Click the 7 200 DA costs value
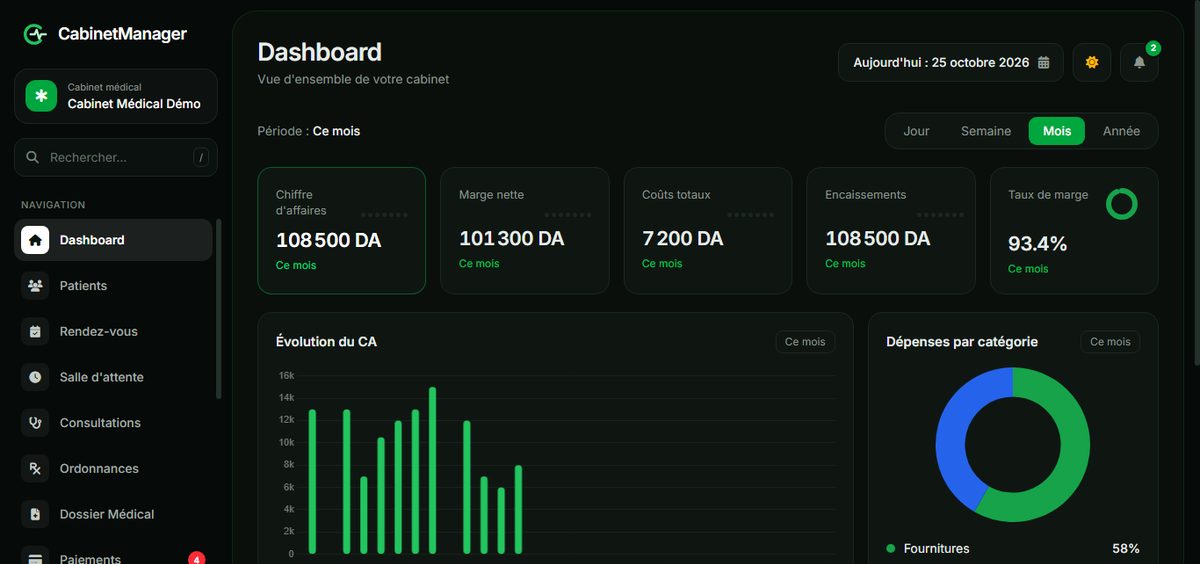1200x564 pixels. pyautogui.click(x=683, y=239)
